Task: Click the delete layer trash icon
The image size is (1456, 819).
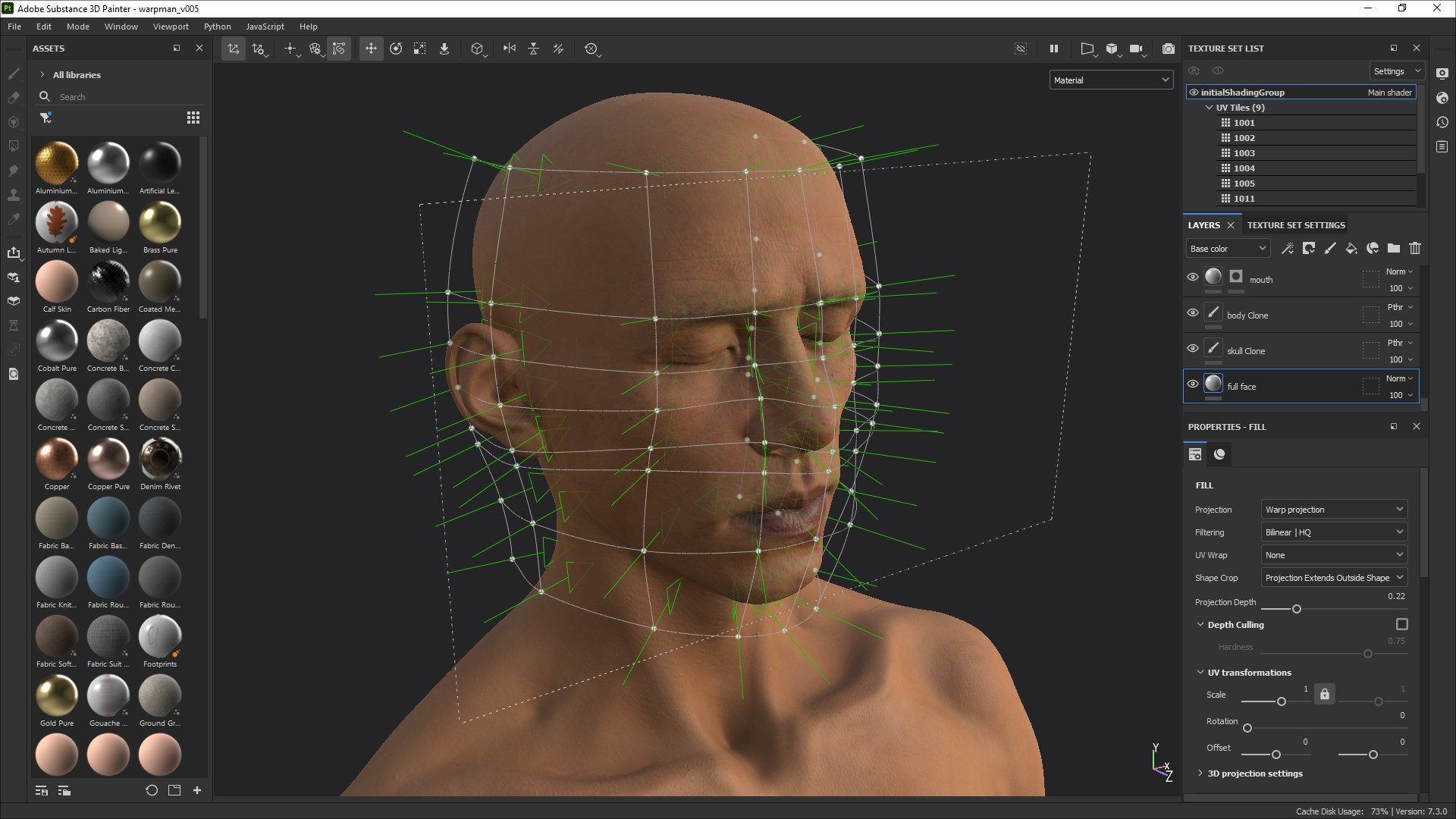Action: click(x=1415, y=248)
